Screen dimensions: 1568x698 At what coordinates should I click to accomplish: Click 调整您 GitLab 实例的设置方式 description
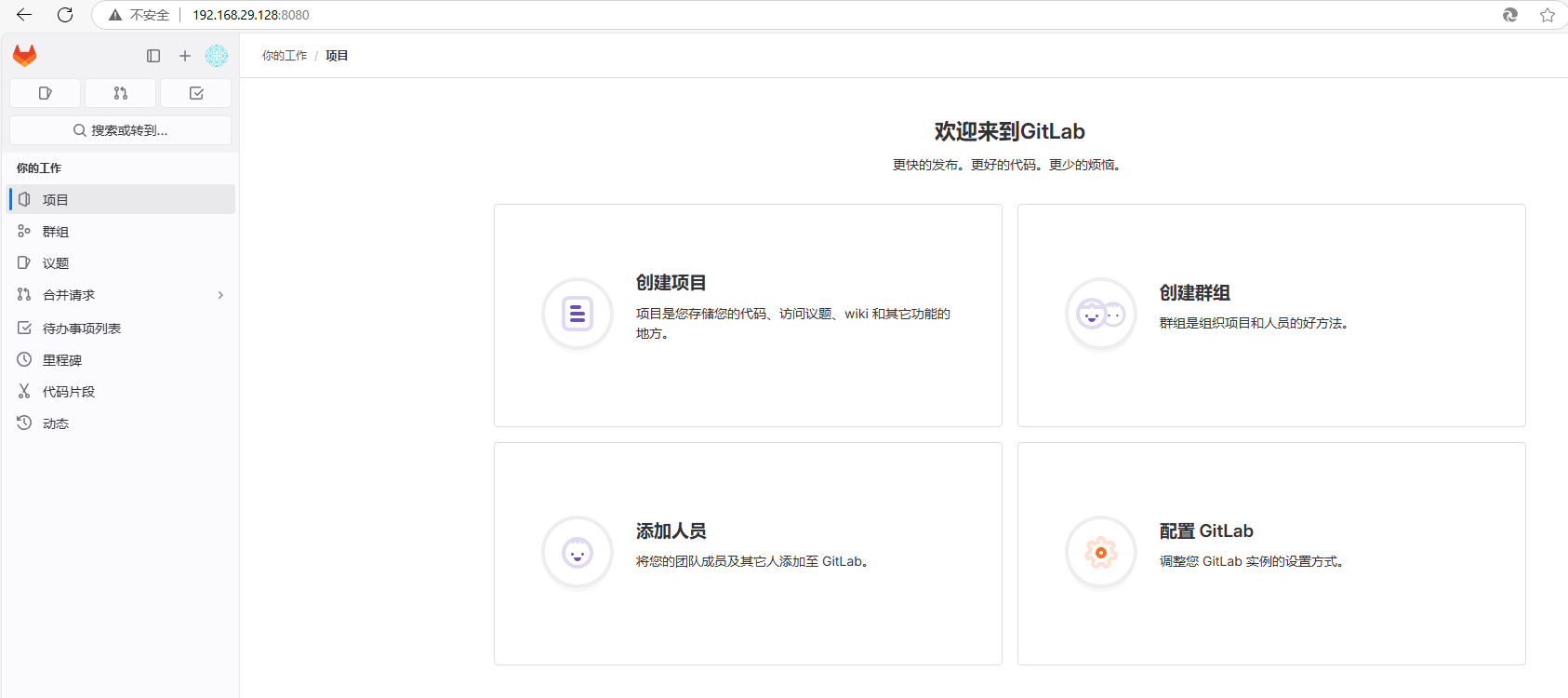[1252, 561]
